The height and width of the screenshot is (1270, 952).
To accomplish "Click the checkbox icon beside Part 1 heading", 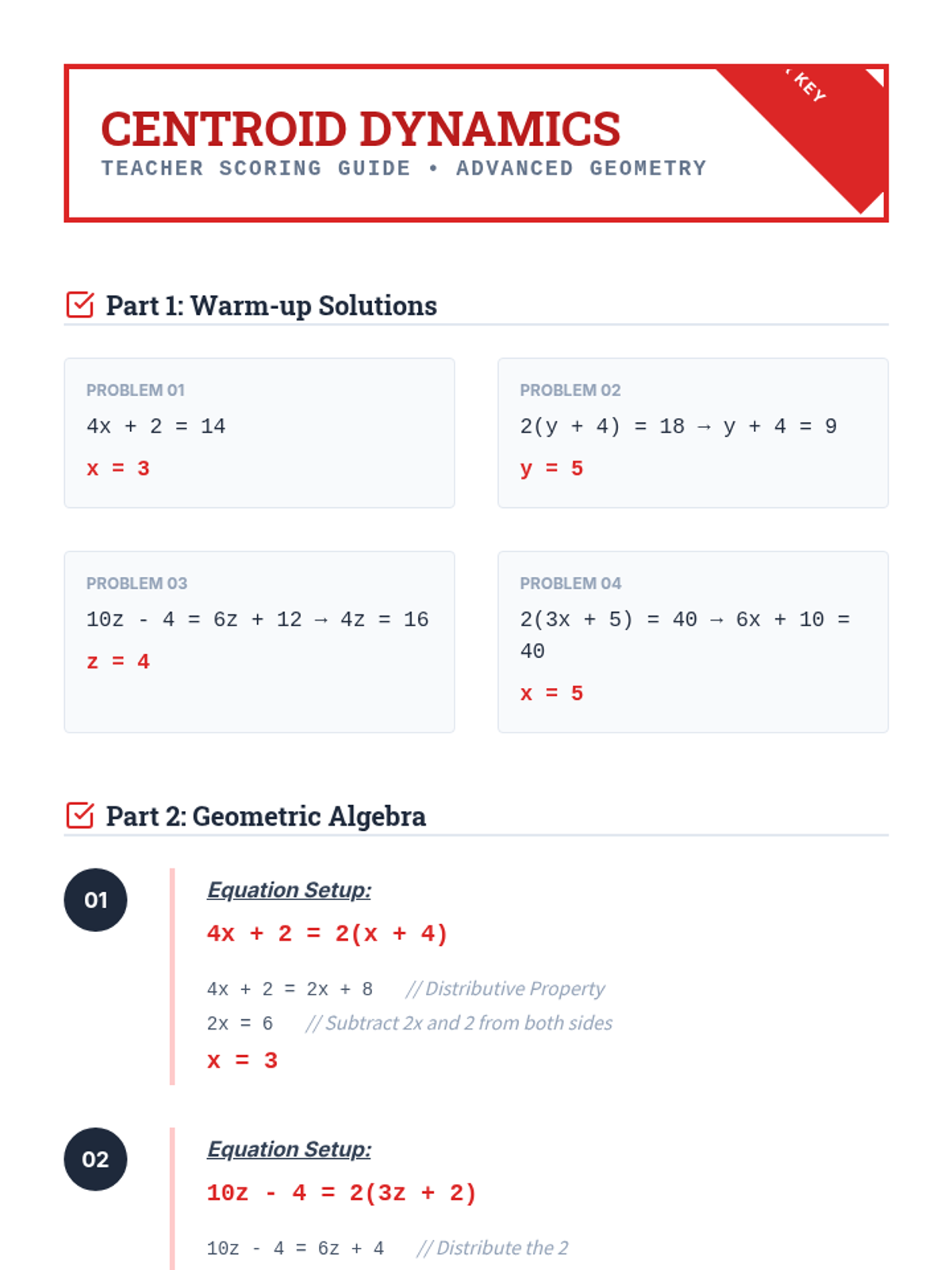I will (x=80, y=305).
